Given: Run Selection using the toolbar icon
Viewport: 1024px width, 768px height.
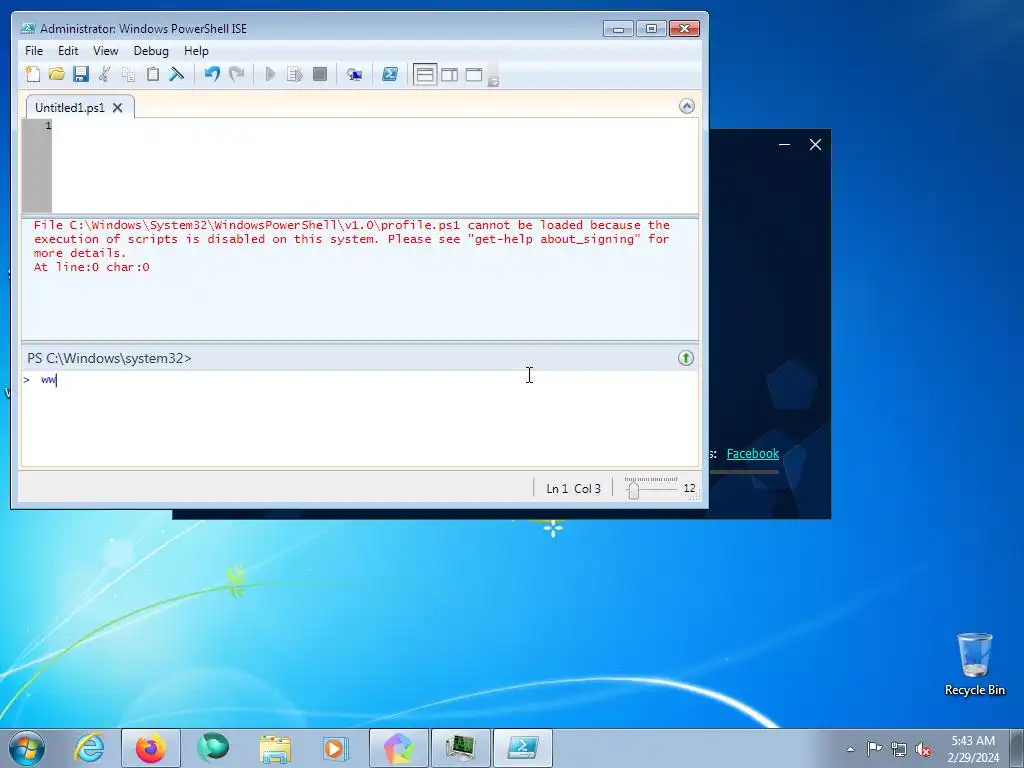Looking at the screenshot, I should point(295,74).
